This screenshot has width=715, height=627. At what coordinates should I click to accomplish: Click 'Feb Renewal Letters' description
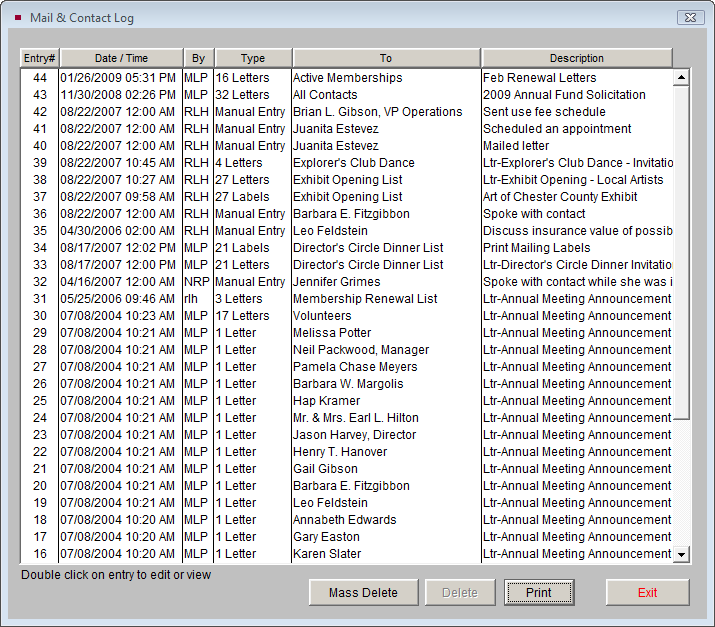539,78
